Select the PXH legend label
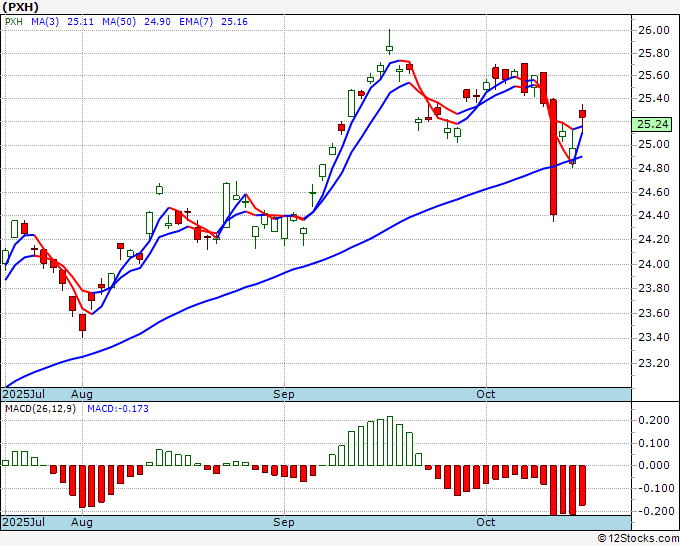 [14, 22]
